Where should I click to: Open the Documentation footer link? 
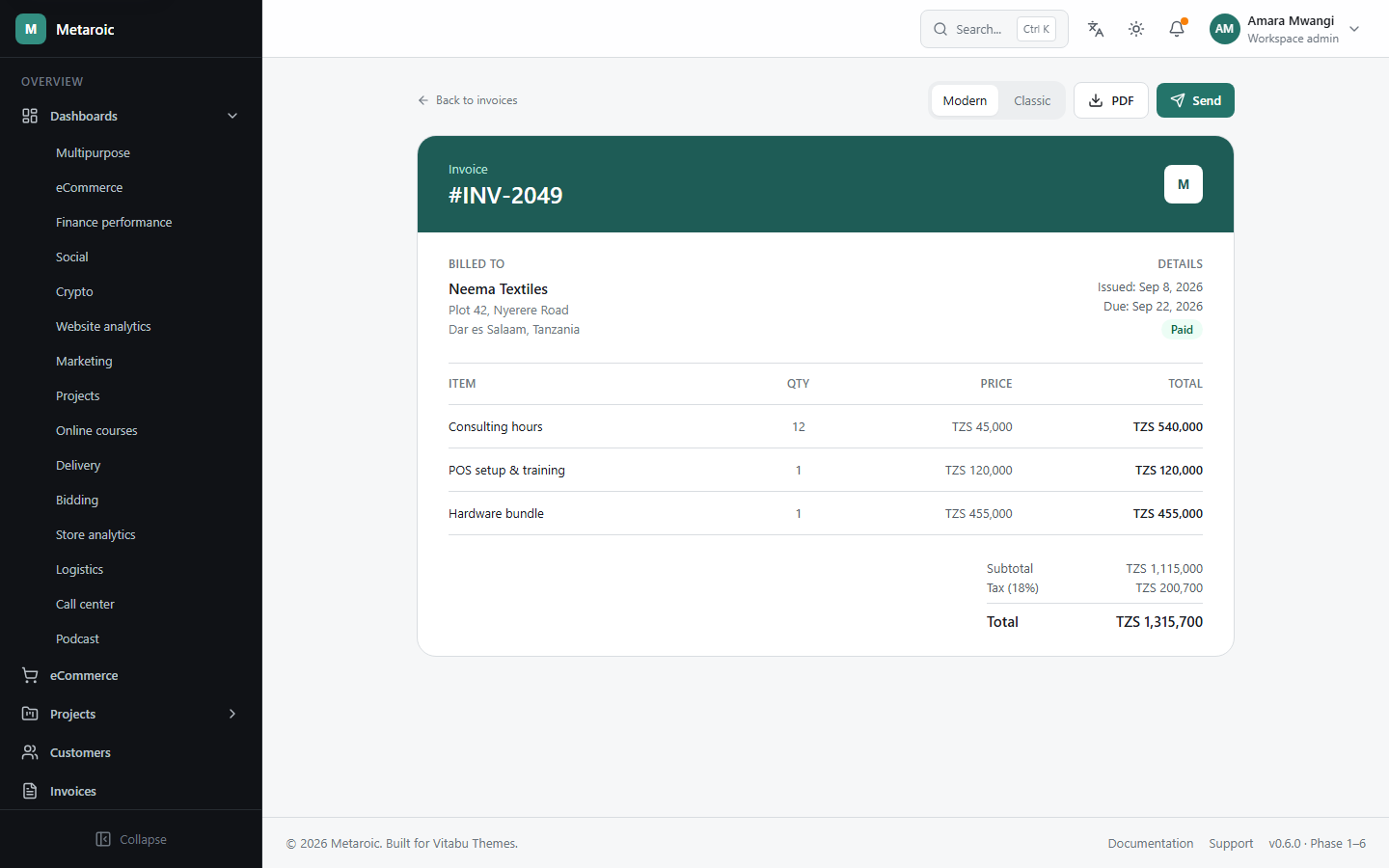[1151, 843]
